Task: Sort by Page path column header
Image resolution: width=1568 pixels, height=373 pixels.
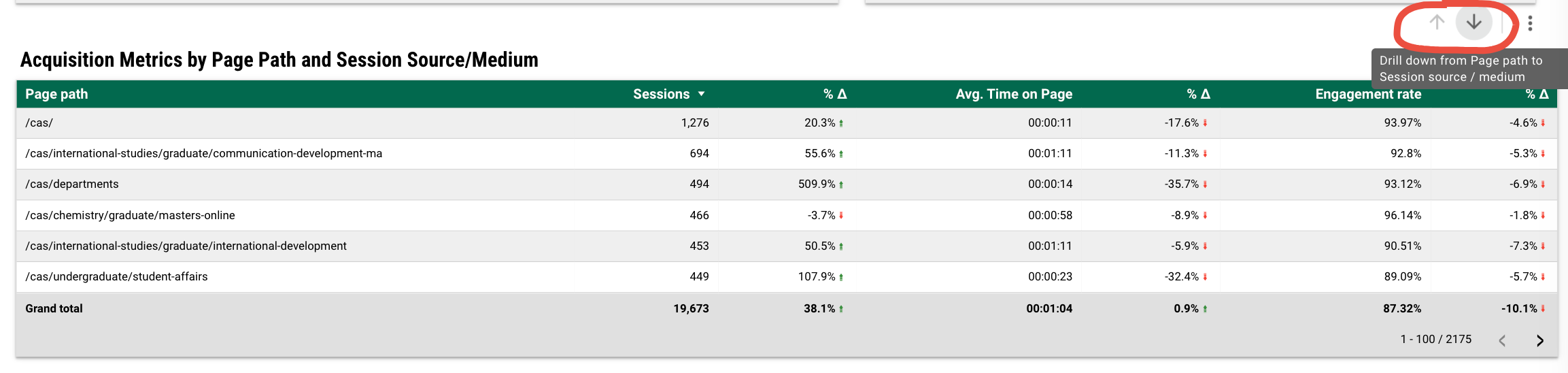Action: (x=56, y=94)
